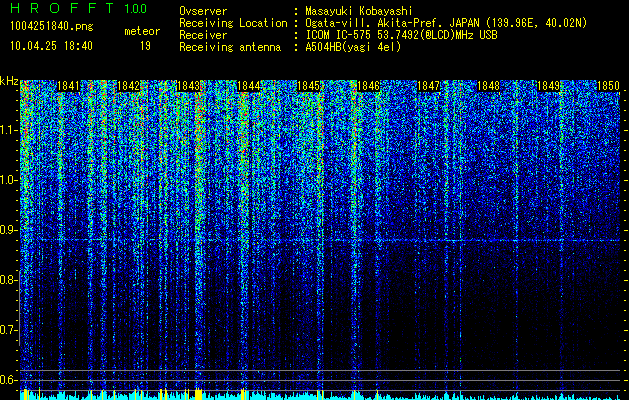Click the 'Receiving antenna' label
The image size is (629, 400).
point(230,47)
